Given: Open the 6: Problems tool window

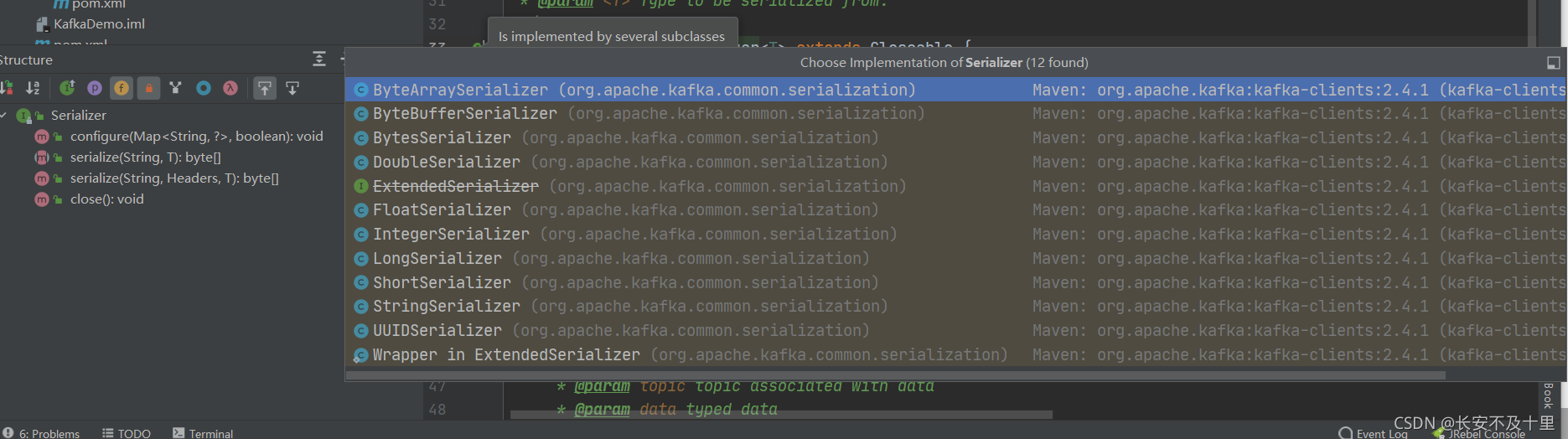Looking at the screenshot, I should click(42, 432).
